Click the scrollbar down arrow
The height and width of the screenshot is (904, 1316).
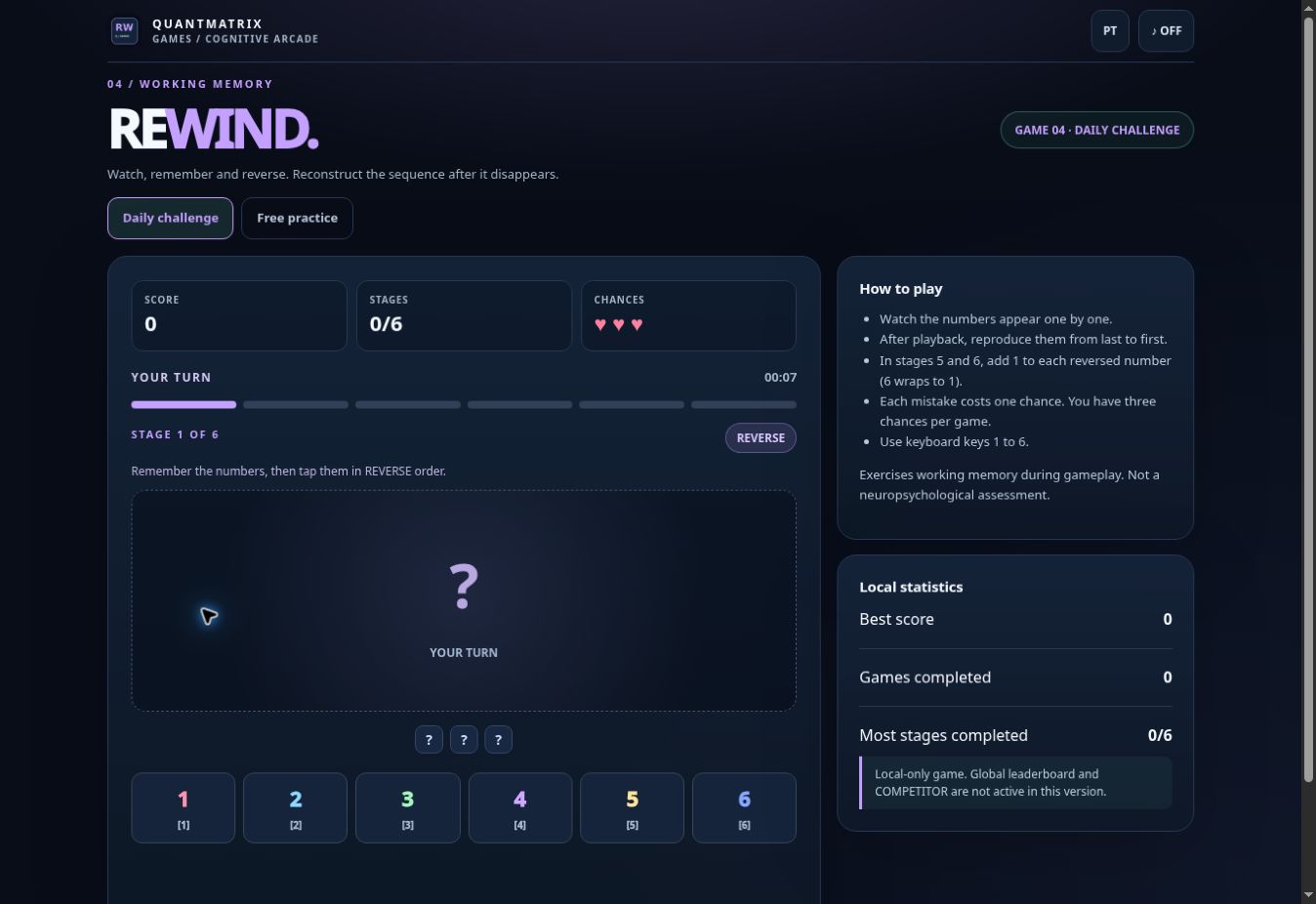pyautogui.click(x=1308, y=895)
